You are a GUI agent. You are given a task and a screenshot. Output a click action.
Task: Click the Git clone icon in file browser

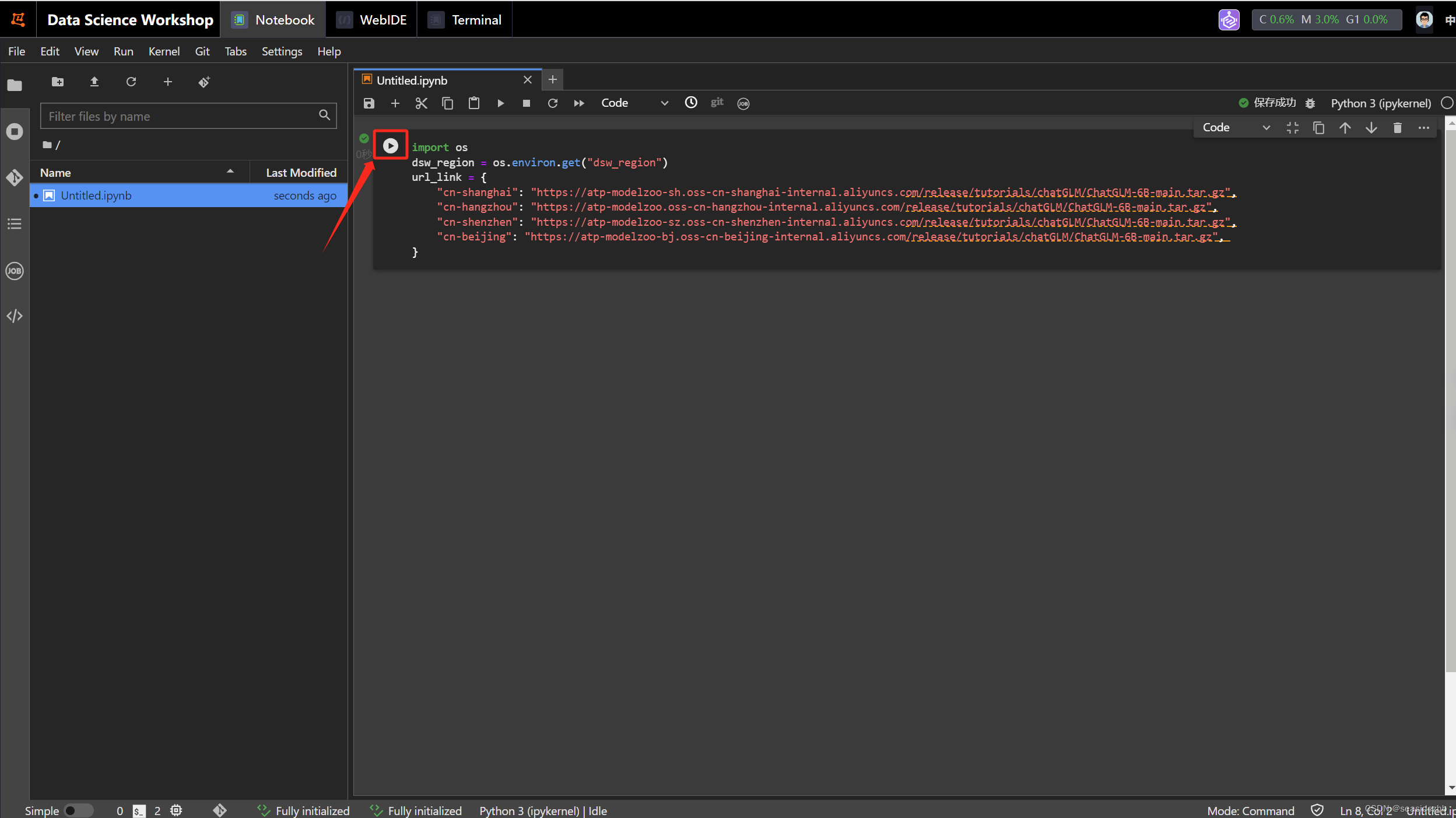[x=204, y=82]
